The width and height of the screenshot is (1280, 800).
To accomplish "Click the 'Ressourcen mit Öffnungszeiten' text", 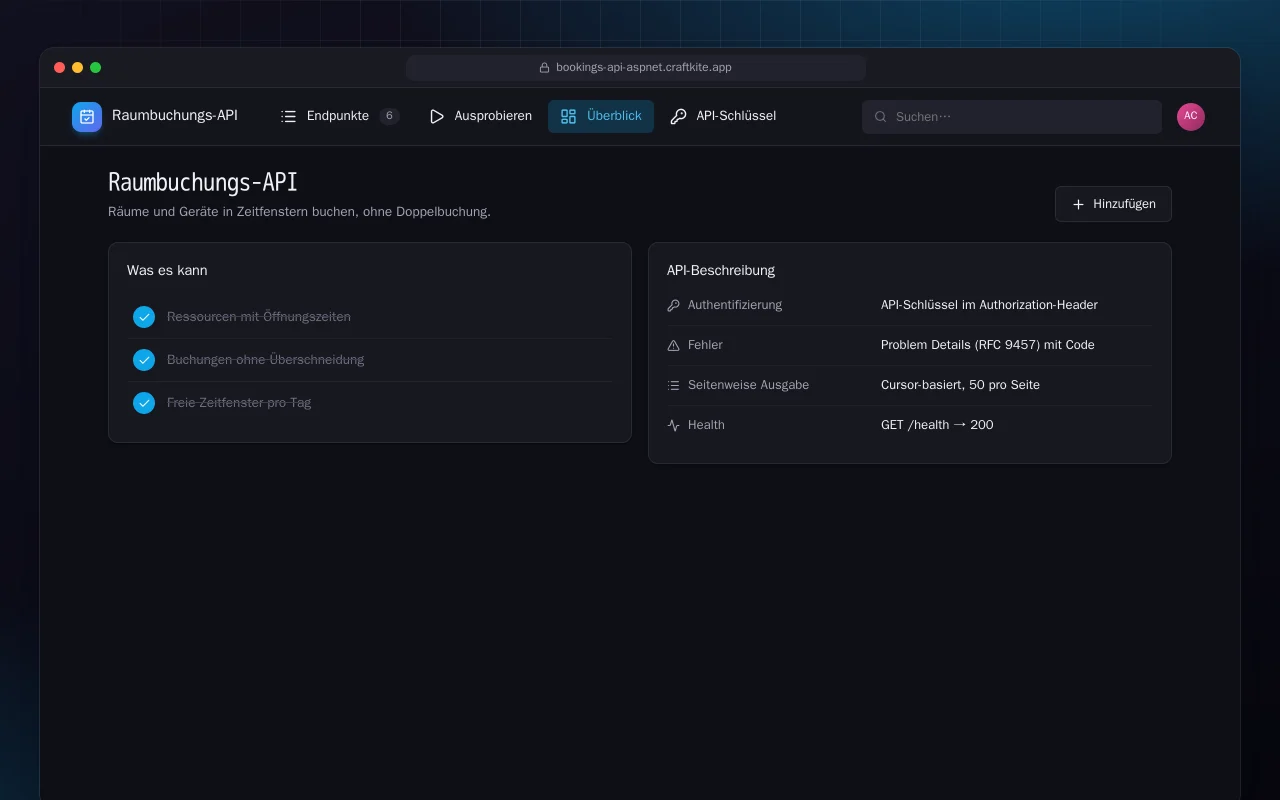I will (259, 317).
